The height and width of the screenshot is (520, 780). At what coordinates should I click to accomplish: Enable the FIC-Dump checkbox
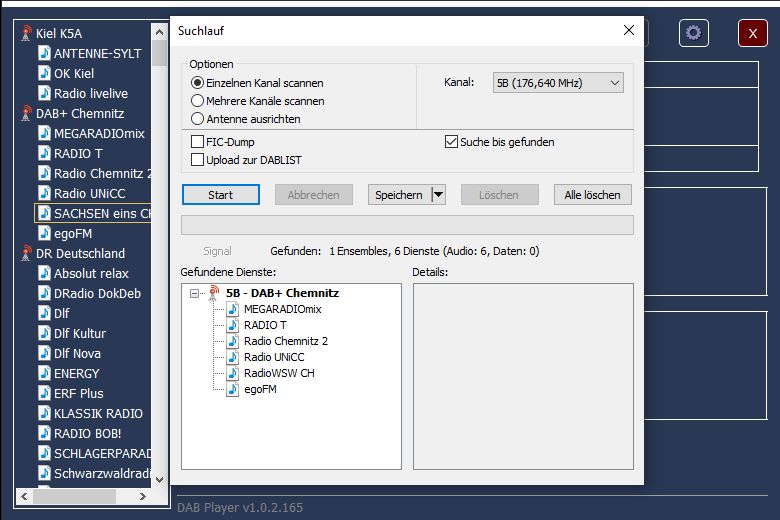click(x=197, y=142)
